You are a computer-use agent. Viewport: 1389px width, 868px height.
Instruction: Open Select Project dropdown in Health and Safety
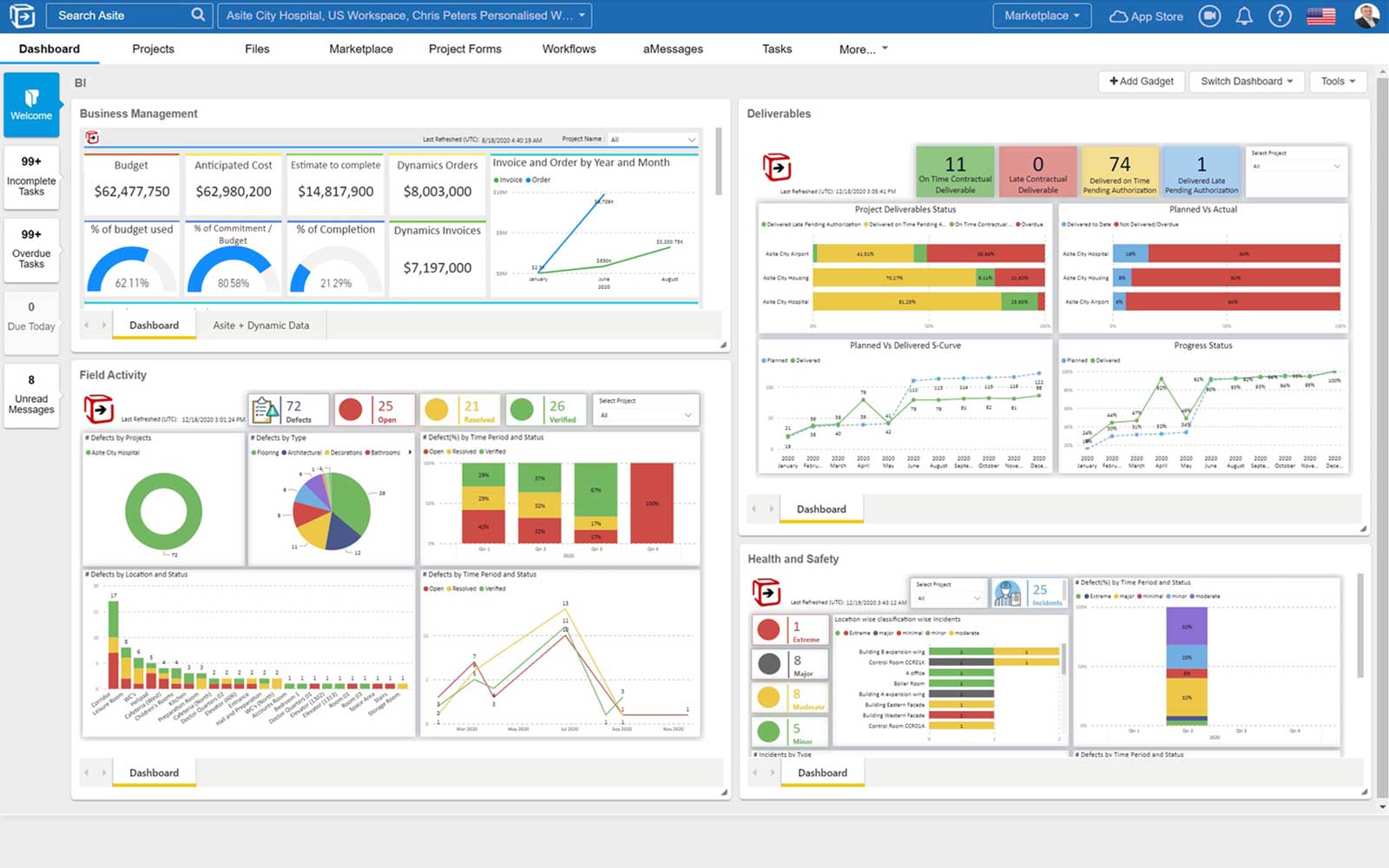pyautogui.click(x=949, y=598)
